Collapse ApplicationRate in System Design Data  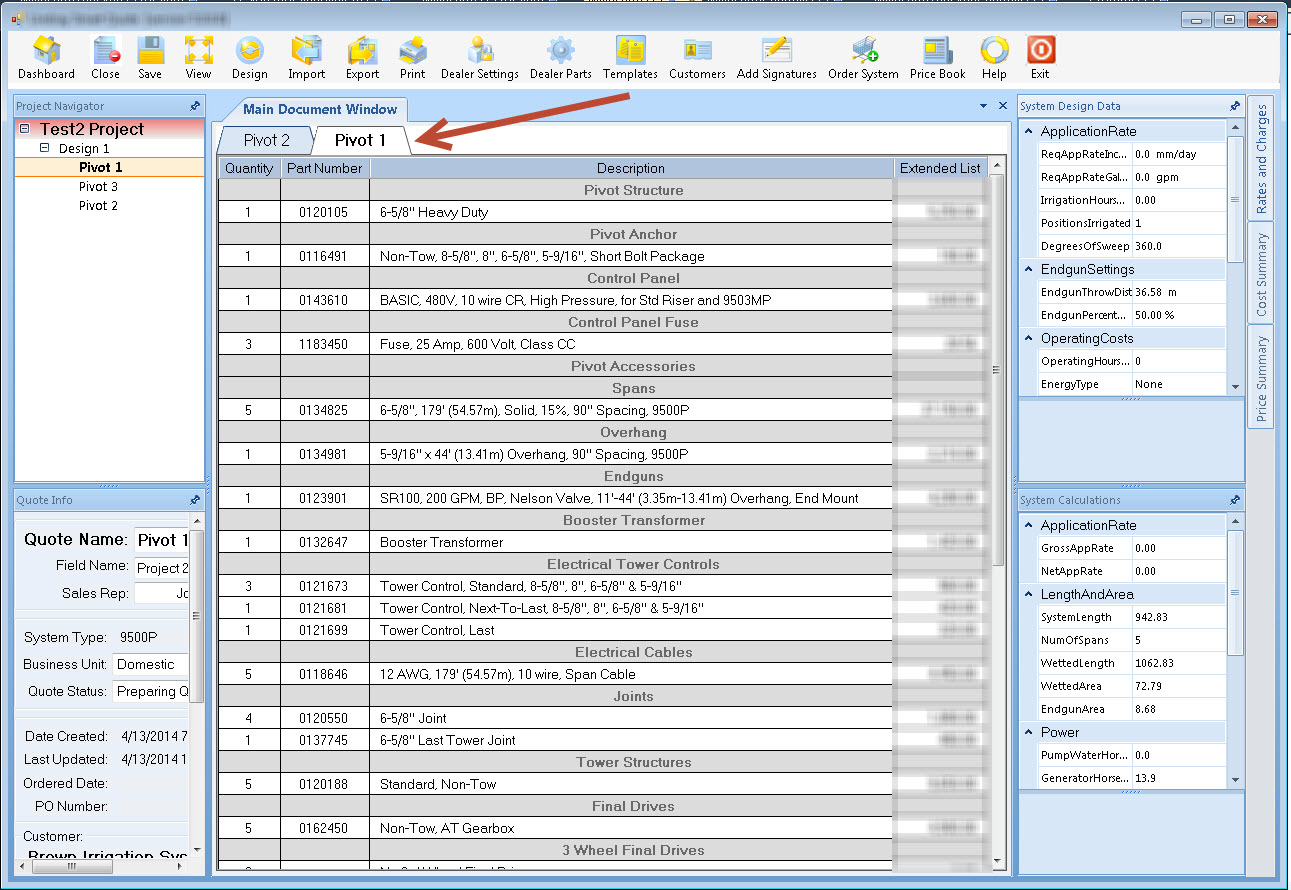(1029, 131)
